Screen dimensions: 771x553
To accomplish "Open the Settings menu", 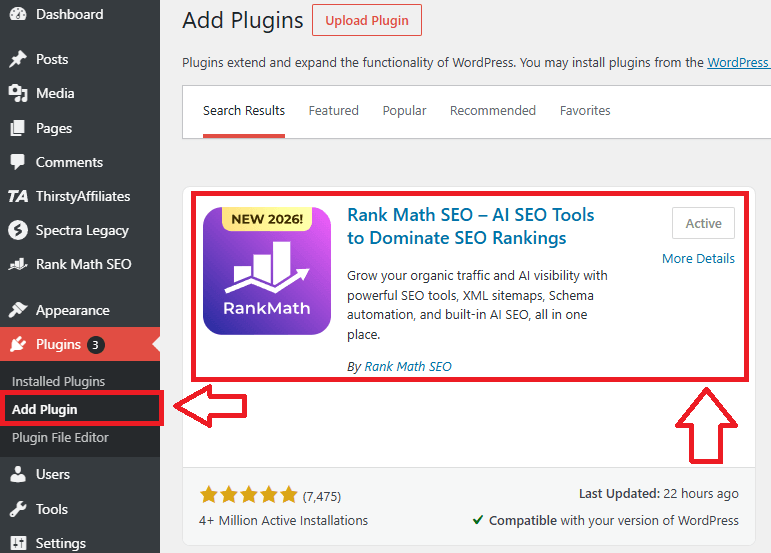I will (80, 543).
